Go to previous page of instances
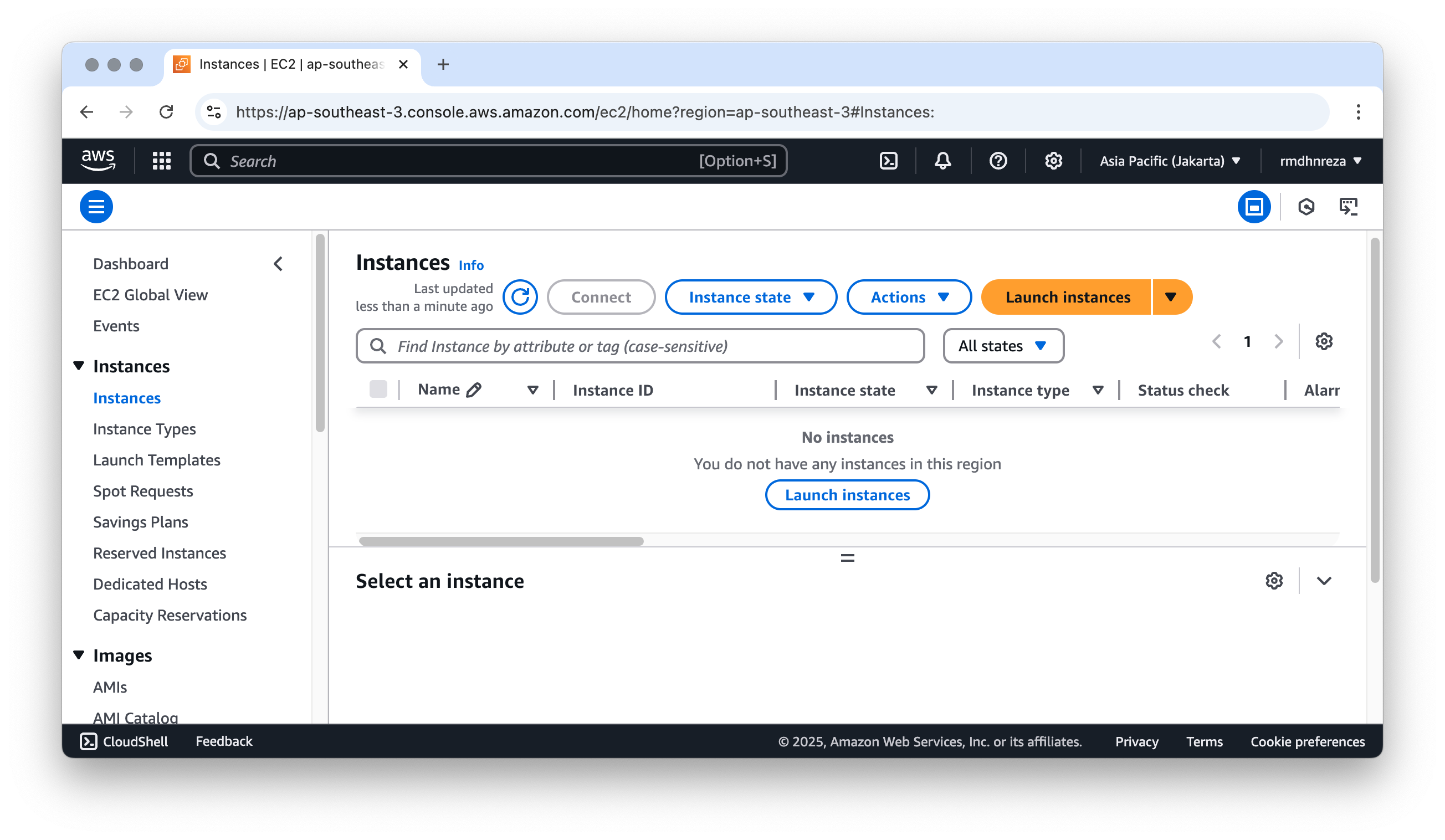 point(1217,342)
